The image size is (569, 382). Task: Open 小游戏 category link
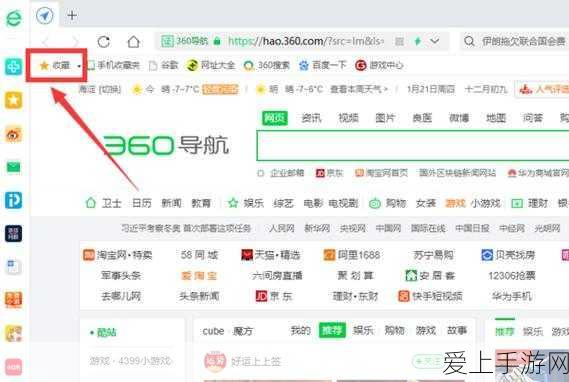click(x=485, y=203)
